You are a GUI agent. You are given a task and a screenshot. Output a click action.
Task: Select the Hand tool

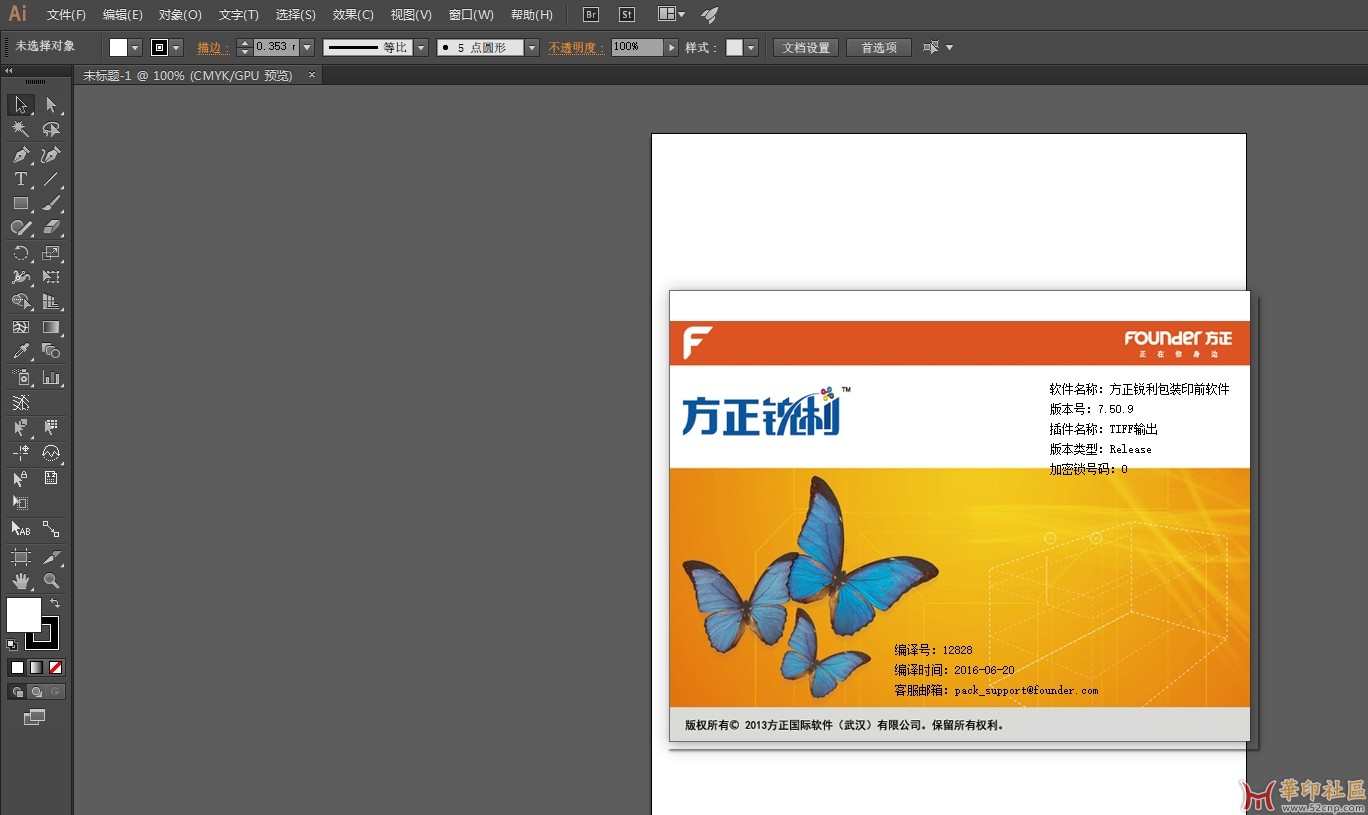click(x=21, y=581)
